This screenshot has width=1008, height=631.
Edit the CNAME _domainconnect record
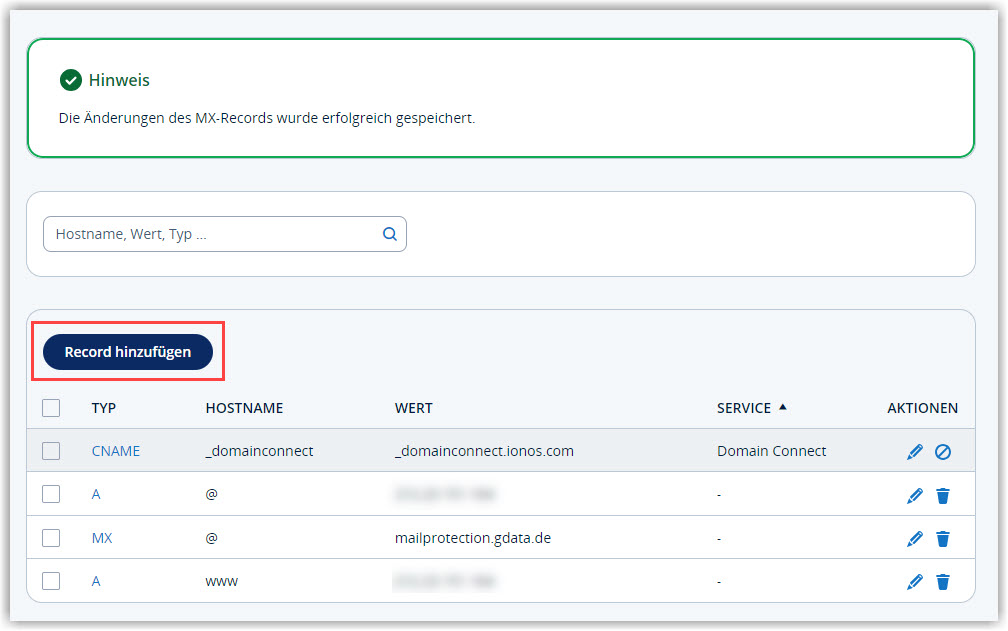[914, 452]
